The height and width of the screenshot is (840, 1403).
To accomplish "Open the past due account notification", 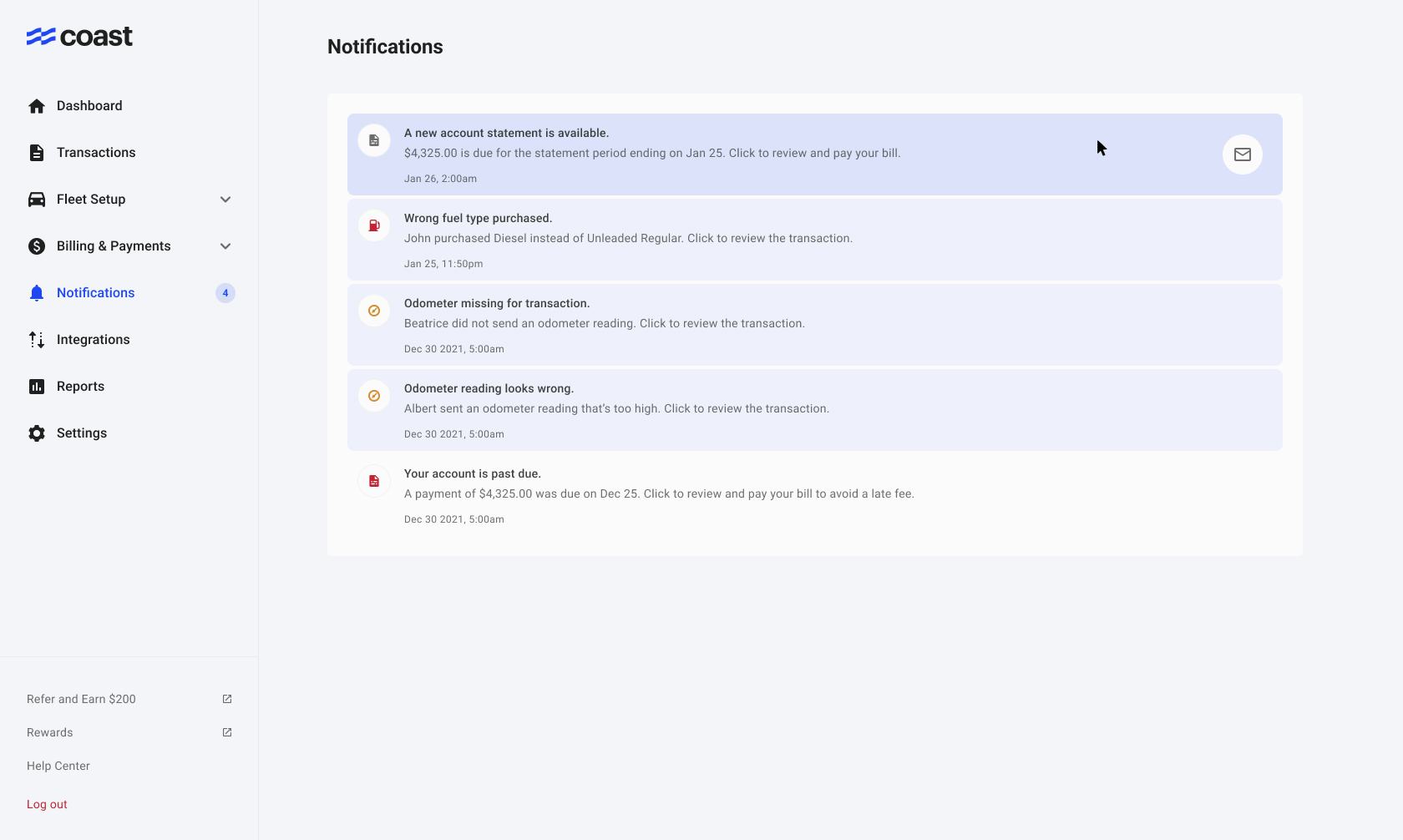I will pyautogui.click(x=659, y=493).
